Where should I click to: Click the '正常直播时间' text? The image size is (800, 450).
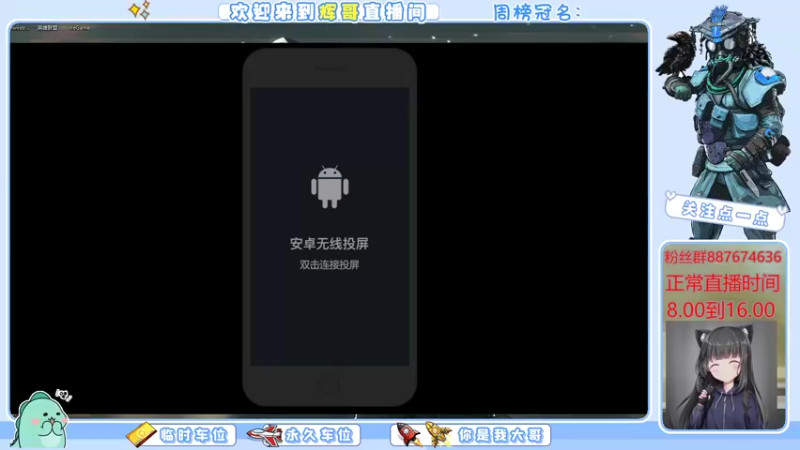(x=722, y=283)
